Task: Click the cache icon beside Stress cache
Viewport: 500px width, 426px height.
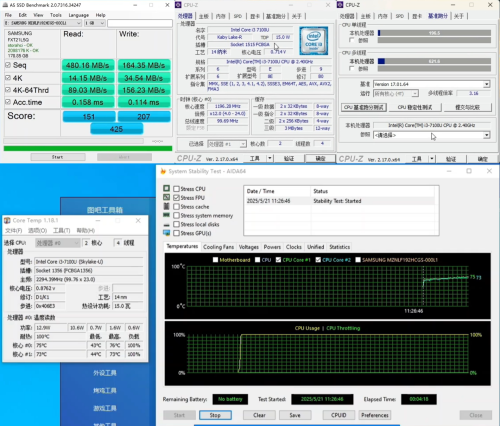Action: (166, 206)
